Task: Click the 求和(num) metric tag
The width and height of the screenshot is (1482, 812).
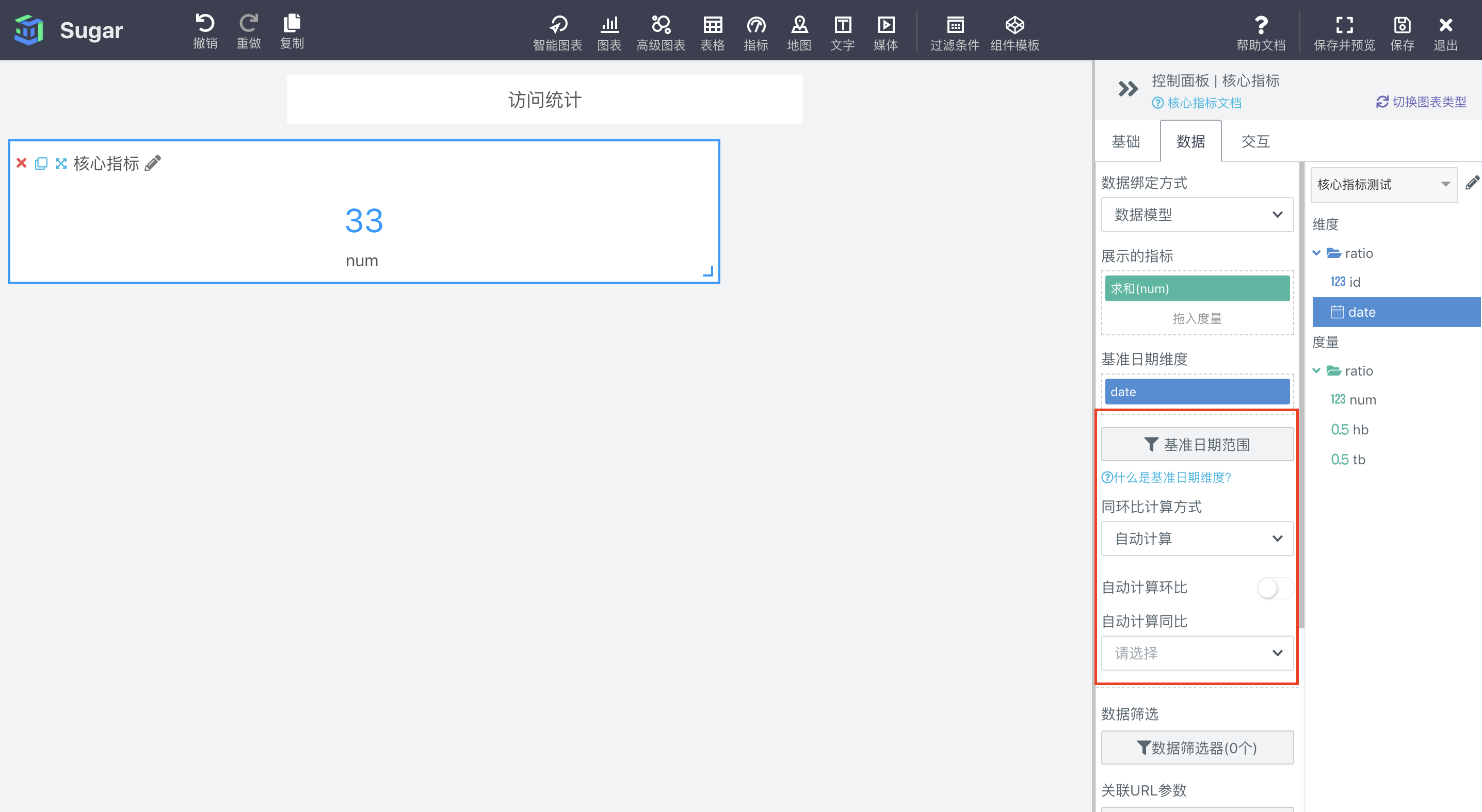Action: tap(1197, 289)
